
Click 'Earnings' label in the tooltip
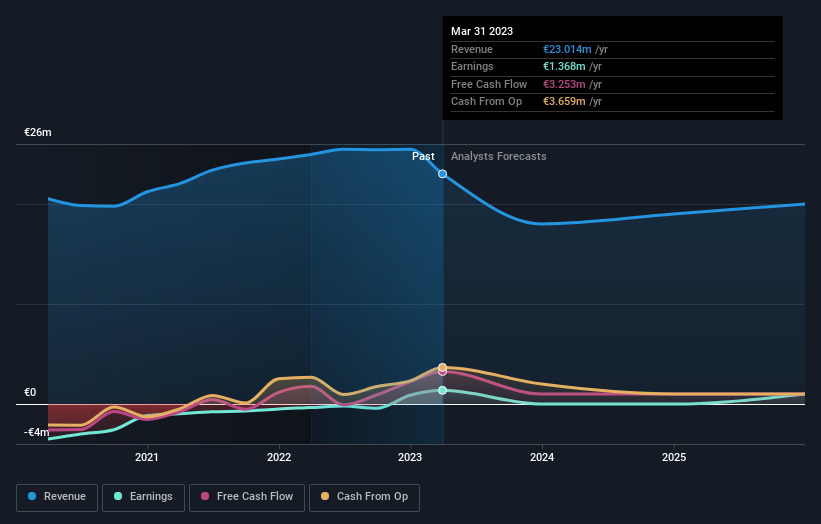pyautogui.click(x=472, y=66)
